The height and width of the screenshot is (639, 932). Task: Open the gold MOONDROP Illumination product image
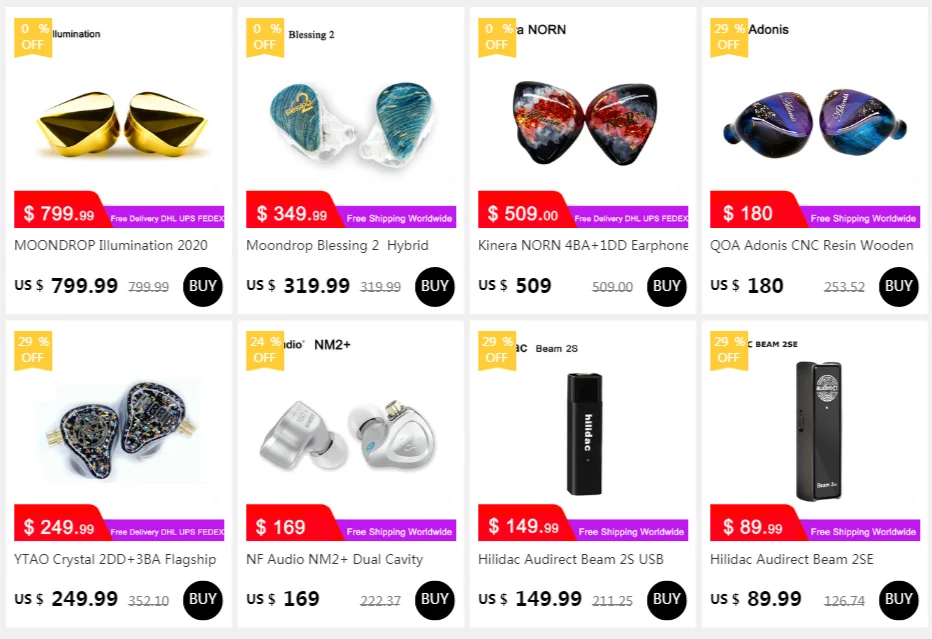(x=119, y=124)
